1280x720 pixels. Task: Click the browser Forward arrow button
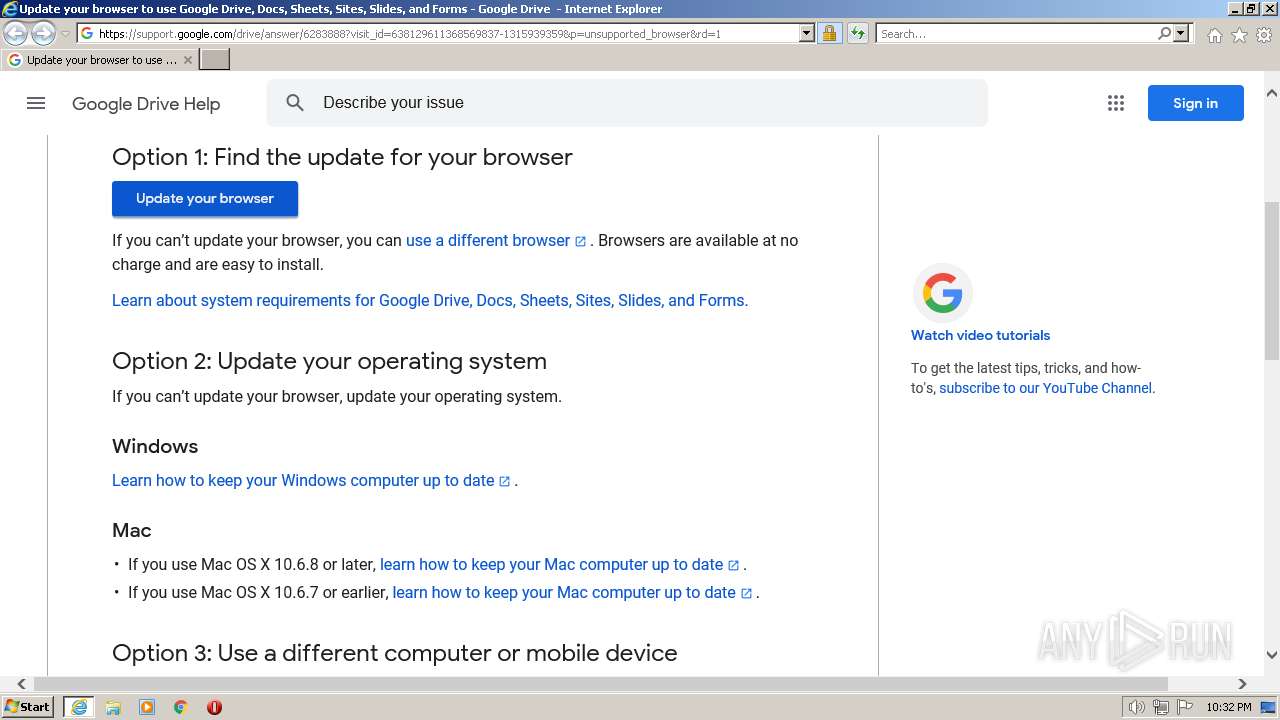point(43,33)
